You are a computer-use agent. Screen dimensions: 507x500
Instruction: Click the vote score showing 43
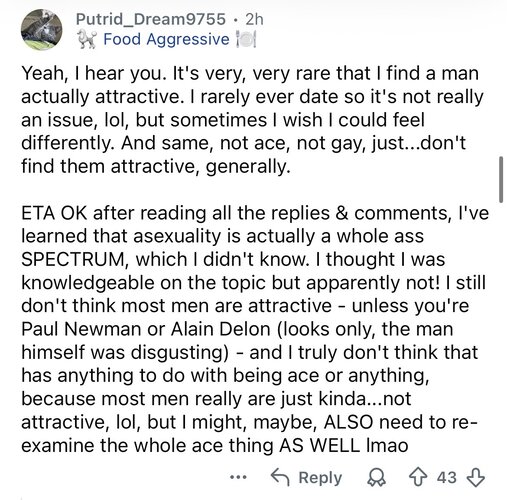tap(446, 477)
